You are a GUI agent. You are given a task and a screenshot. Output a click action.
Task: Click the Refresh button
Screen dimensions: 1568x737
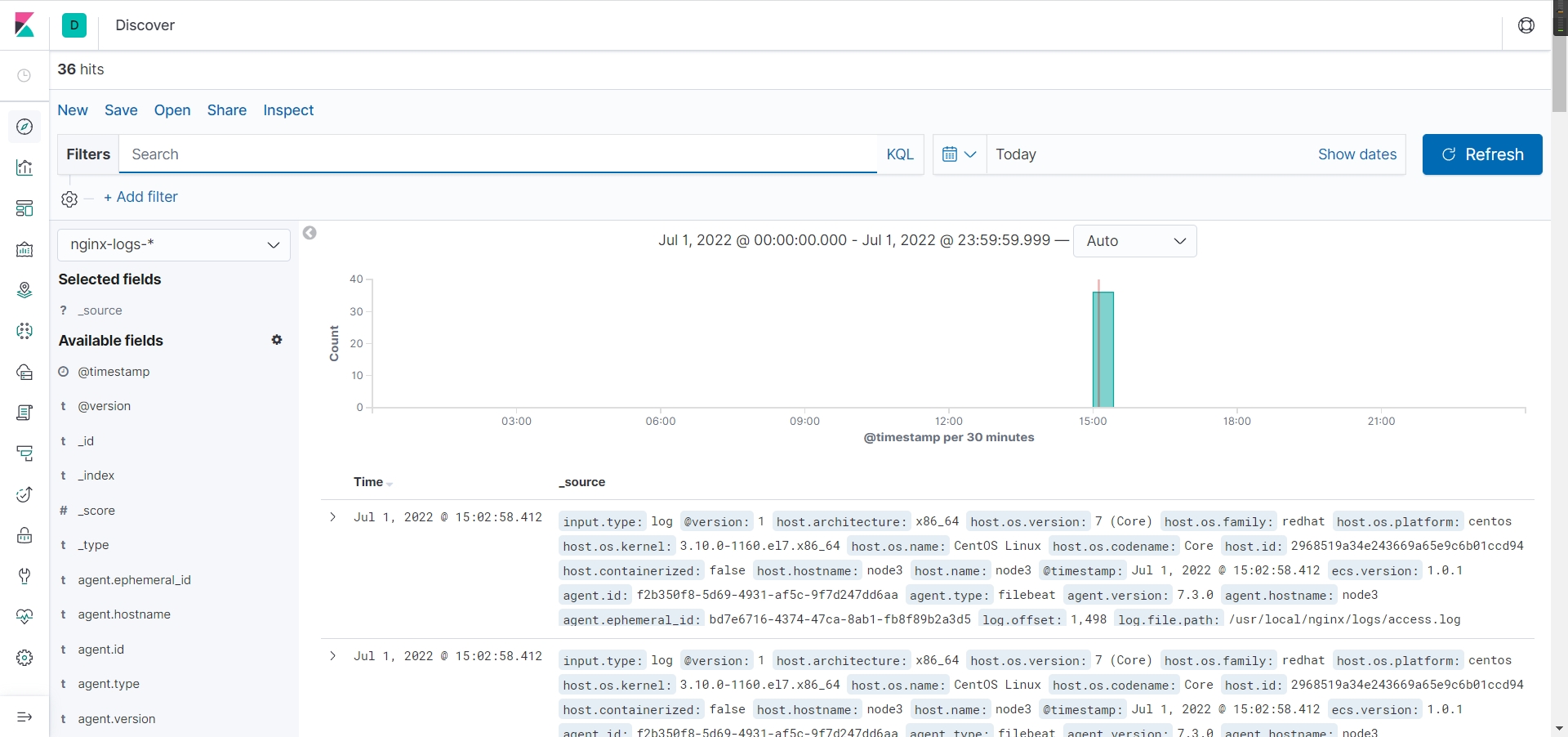point(1481,154)
